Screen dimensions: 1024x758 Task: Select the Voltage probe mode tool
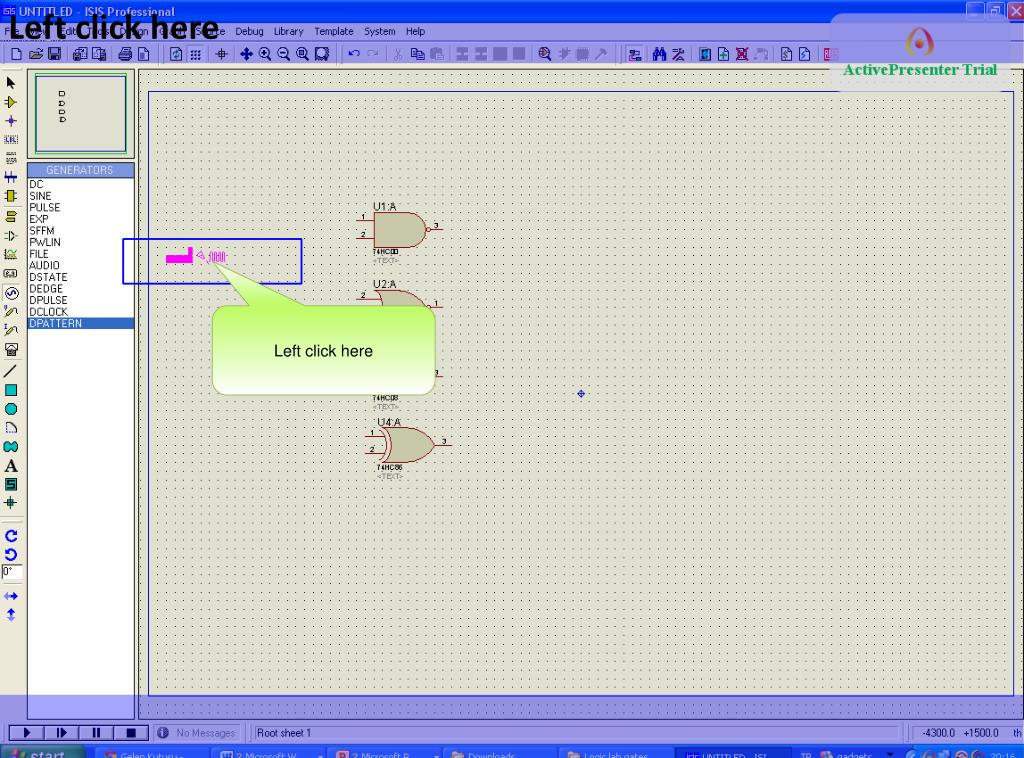tap(11, 312)
